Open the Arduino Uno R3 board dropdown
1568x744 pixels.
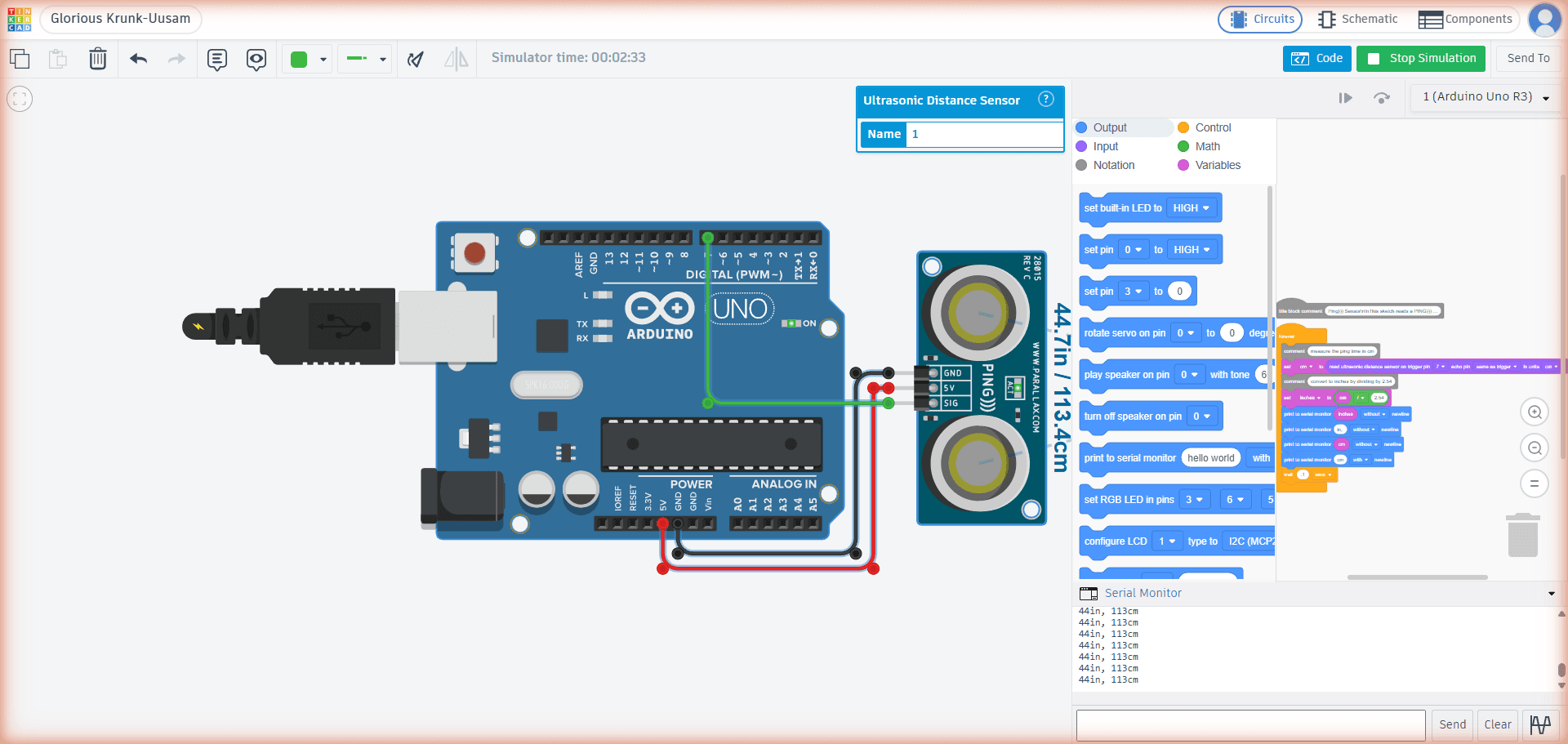[1485, 96]
